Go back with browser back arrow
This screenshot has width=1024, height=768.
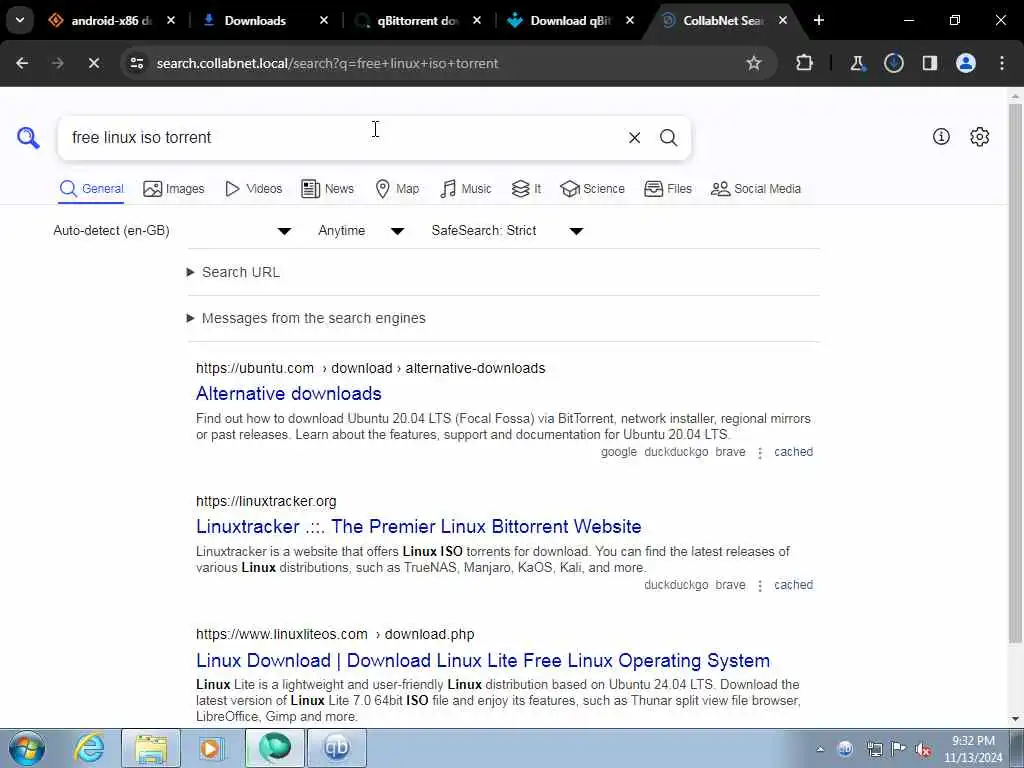pyautogui.click(x=22, y=63)
